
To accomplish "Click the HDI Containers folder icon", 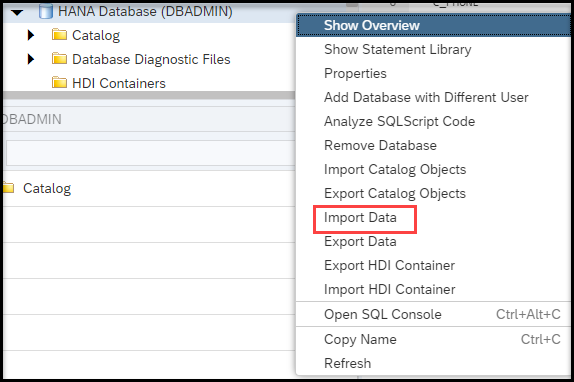I will coord(59,83).
